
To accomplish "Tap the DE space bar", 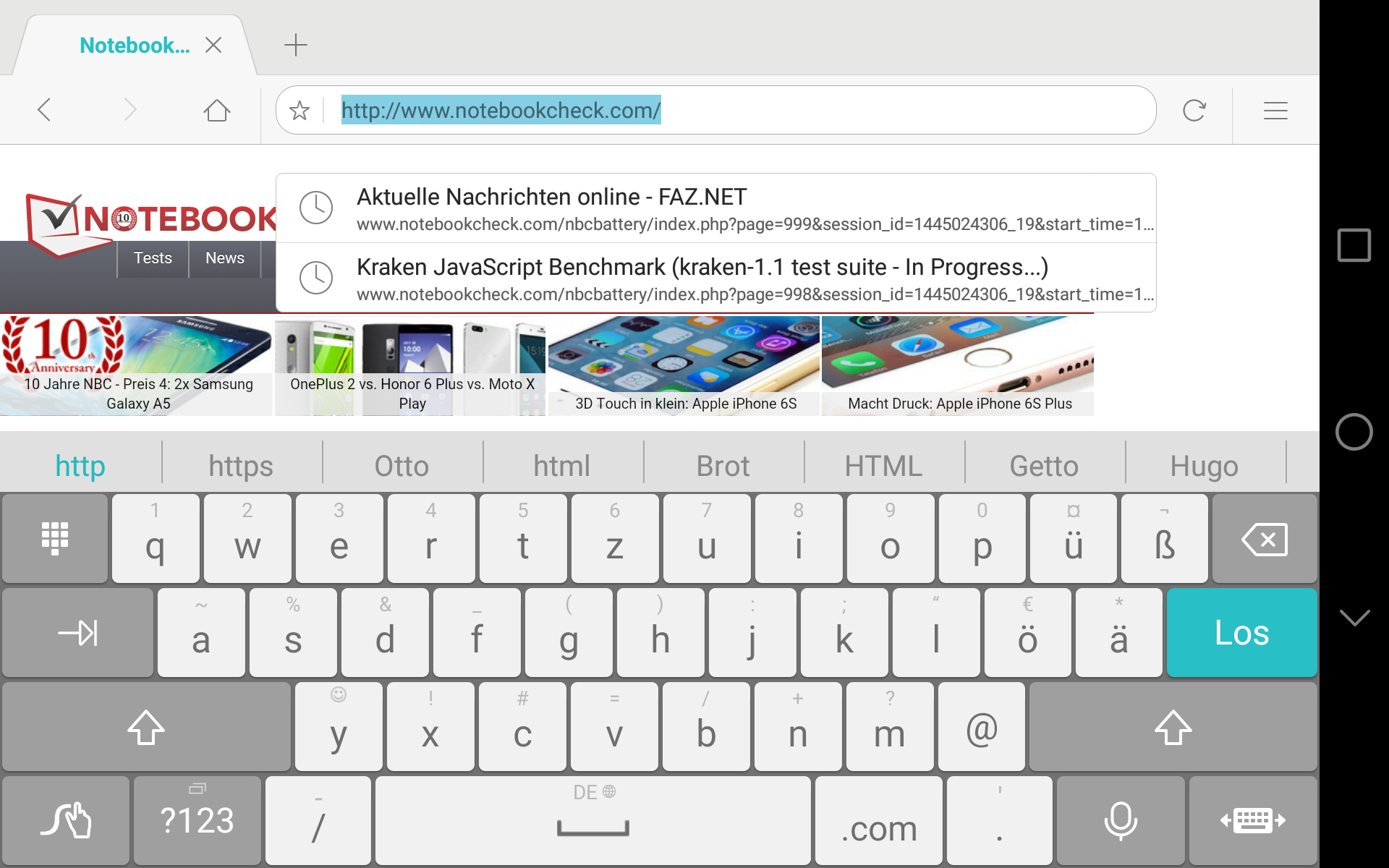I will point(593,820).
